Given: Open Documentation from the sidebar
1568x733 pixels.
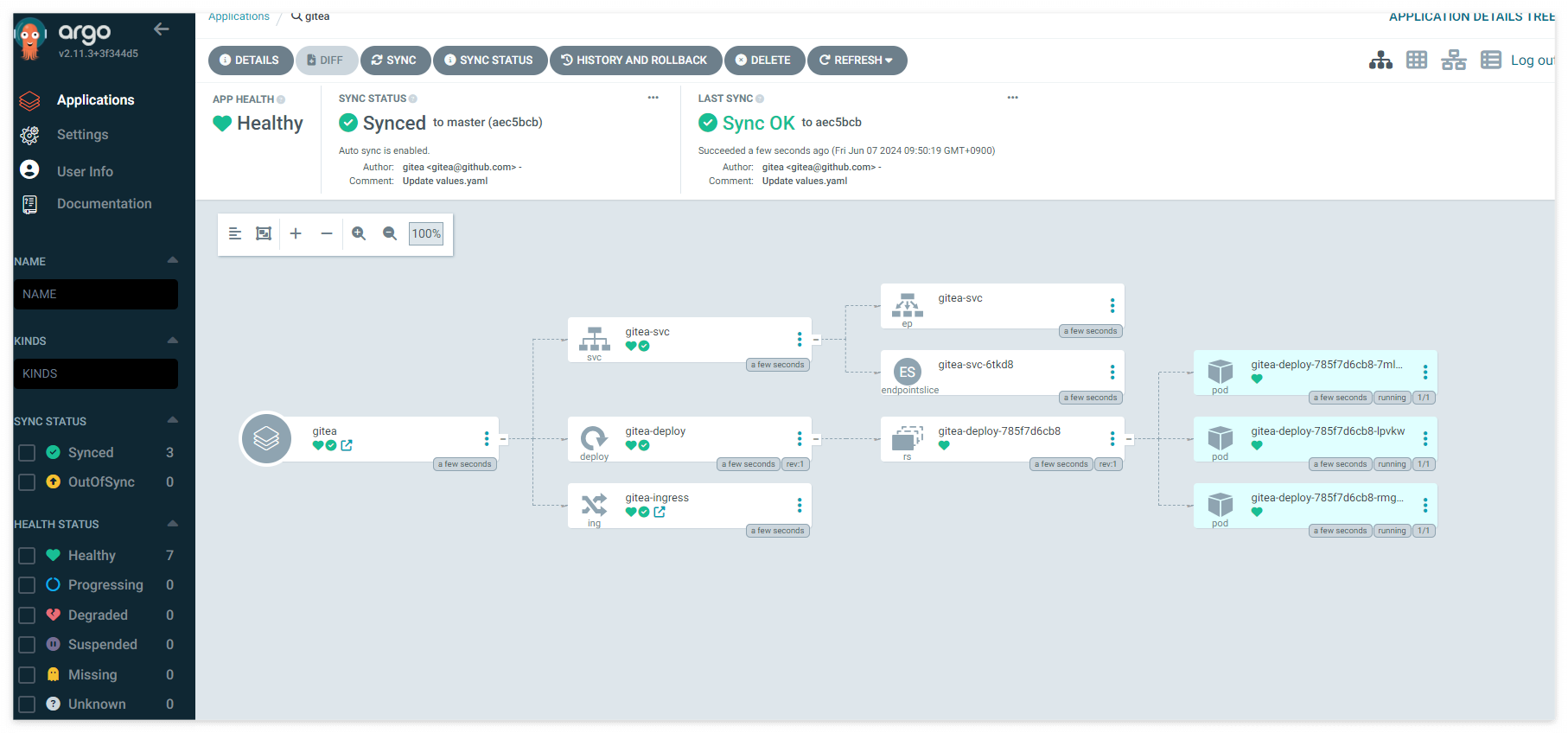Looking at the screenshot, I should (x=104, y=204).
